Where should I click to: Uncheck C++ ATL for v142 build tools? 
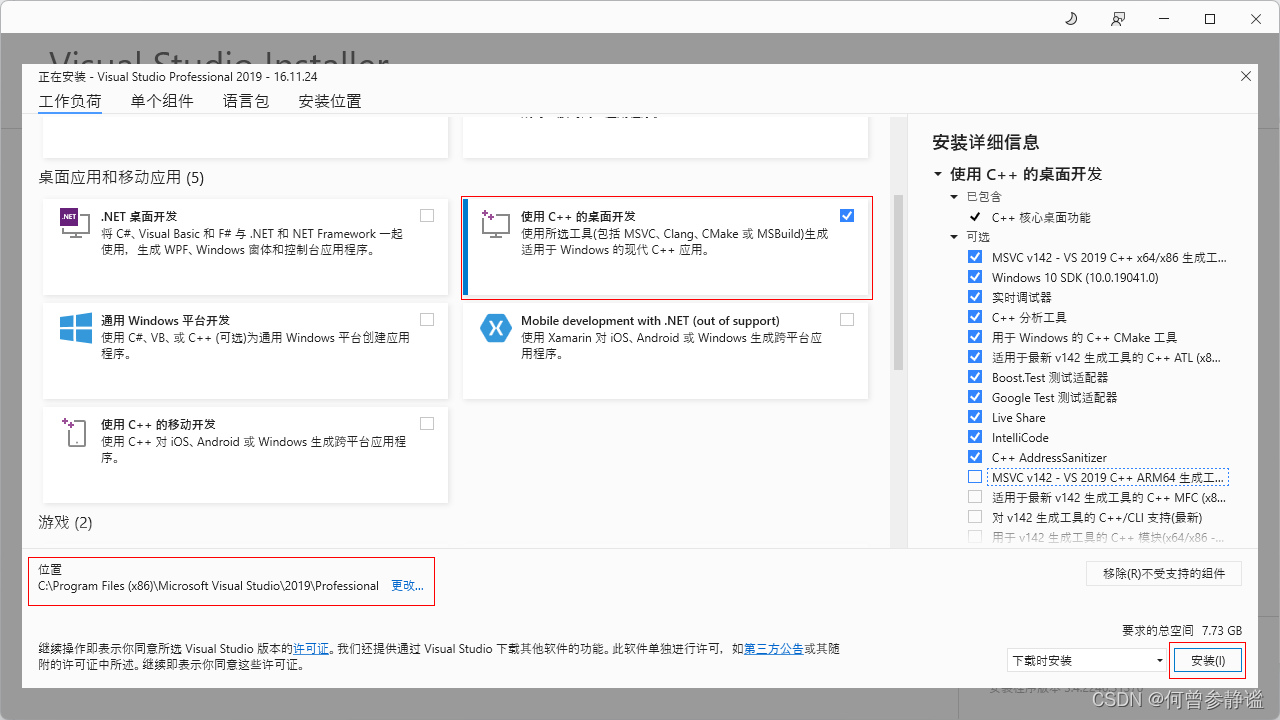(975, 357)
